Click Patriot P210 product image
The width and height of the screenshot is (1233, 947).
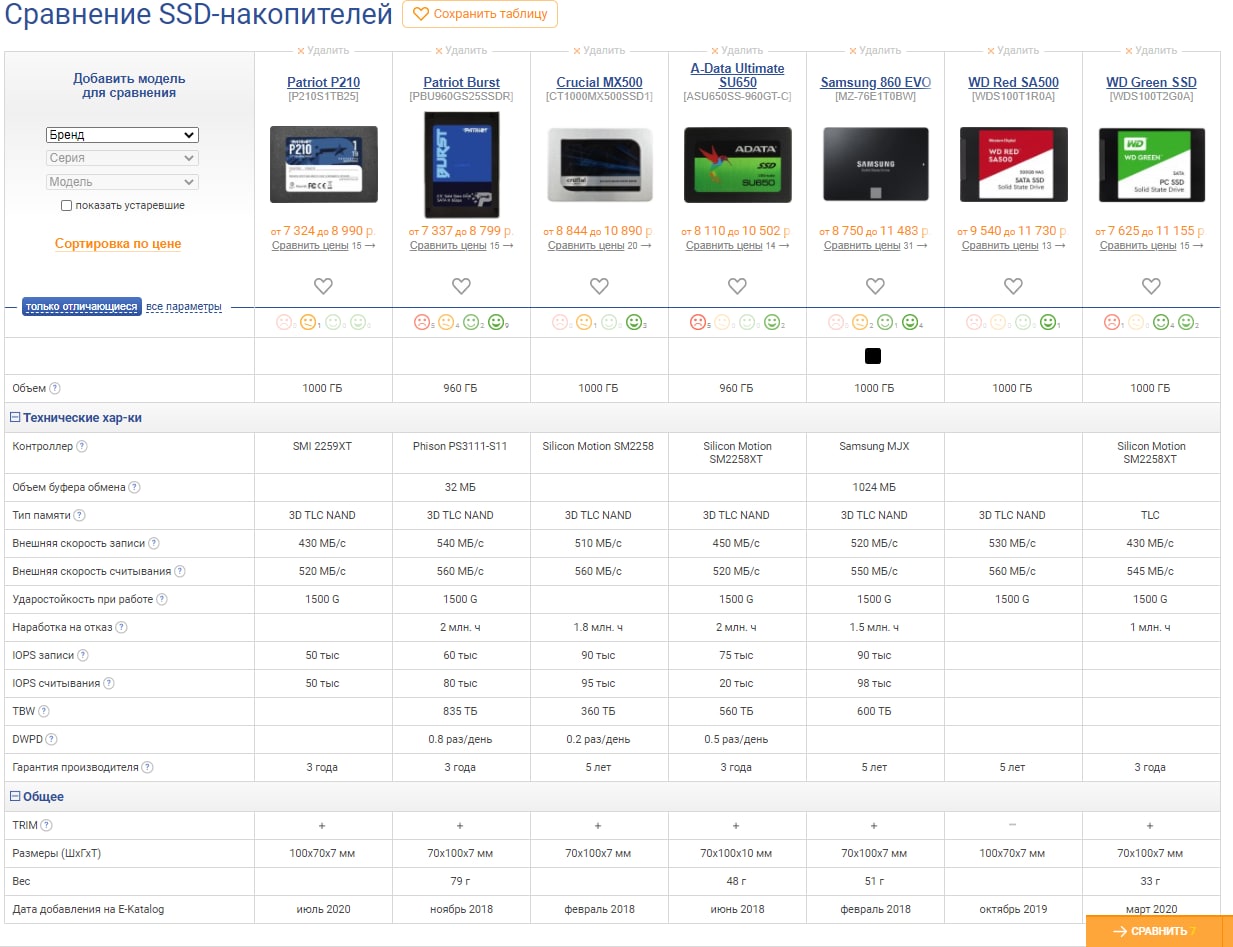click(323, 164)
